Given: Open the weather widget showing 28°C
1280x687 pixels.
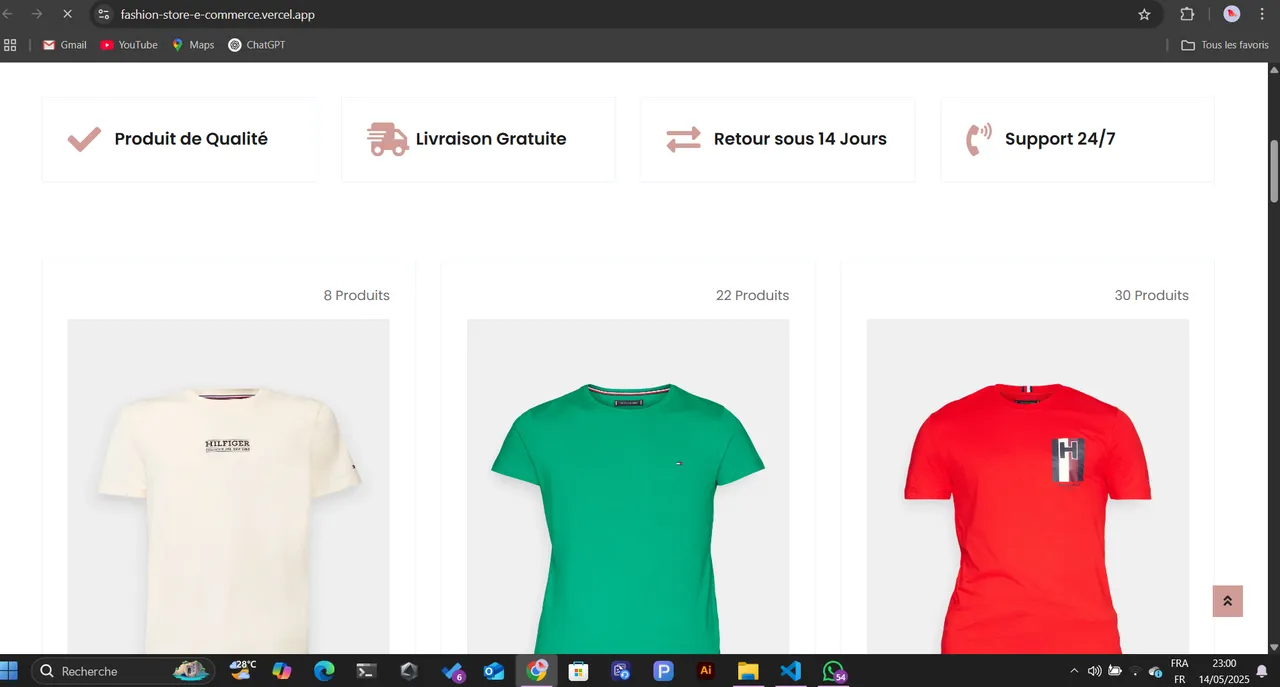Looking at the screenshot, I should pyautogui.click(x=243, y=671).
